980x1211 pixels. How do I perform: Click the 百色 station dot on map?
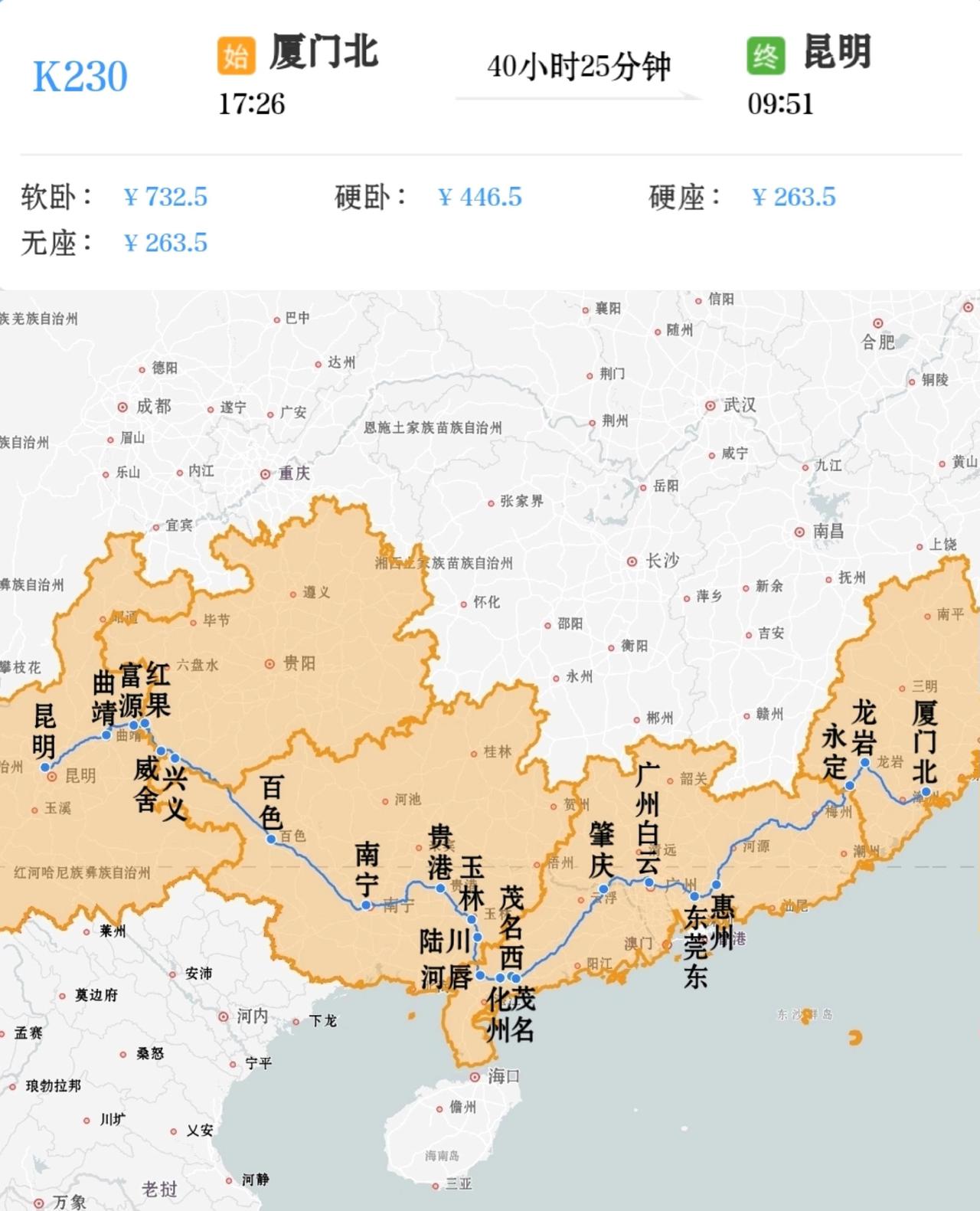click(x=271, y=840)
